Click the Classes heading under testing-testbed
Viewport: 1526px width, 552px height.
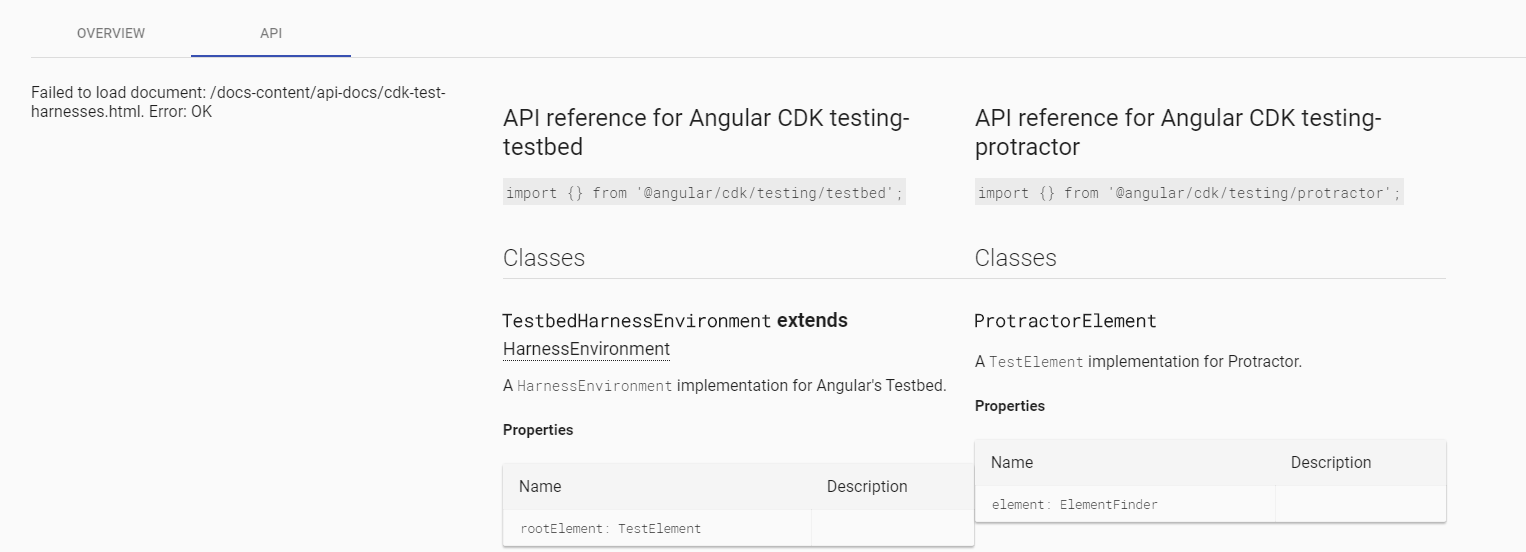click(x=544, y=258)
